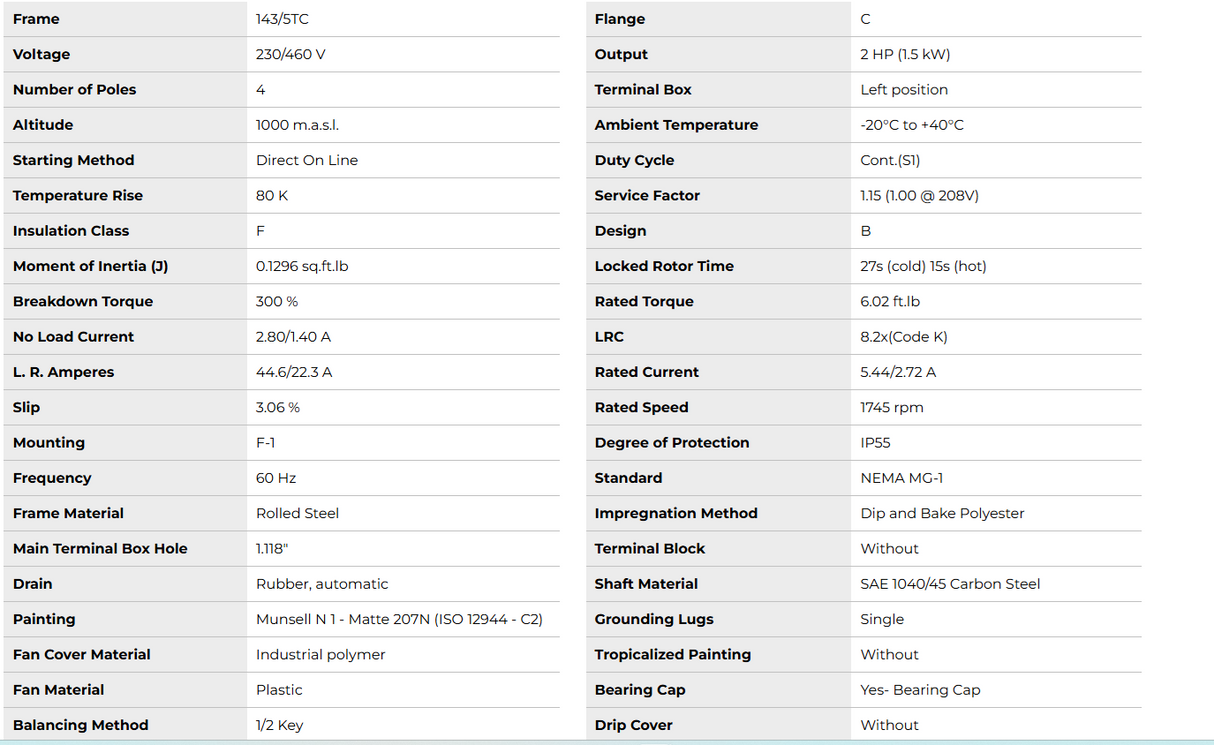Select the Locked Rotor Time value
The height and width of the screenshot is (745, 1214).
(923, 266)
